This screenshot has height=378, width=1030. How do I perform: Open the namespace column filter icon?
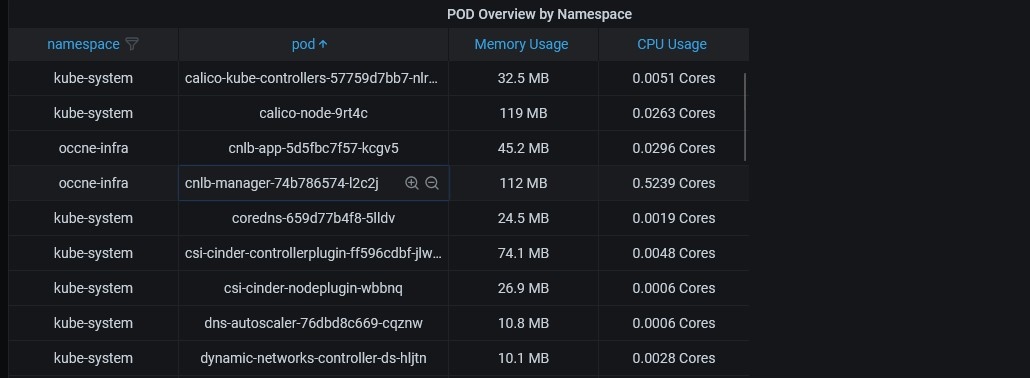pos(132,44)
